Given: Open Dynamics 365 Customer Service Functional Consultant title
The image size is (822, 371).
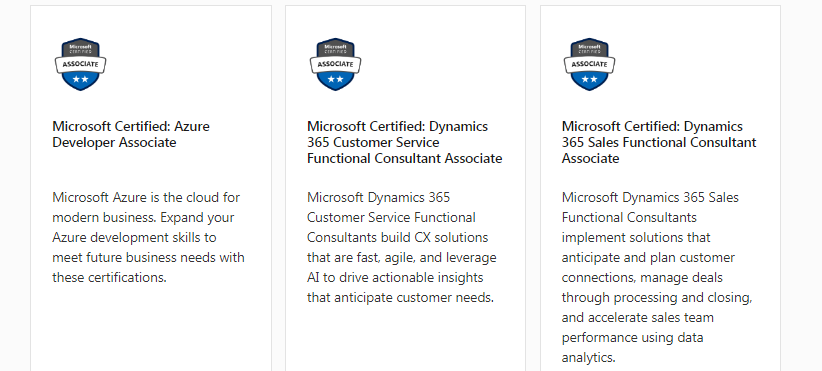Looking at the screenshot, I should [405, 142].
